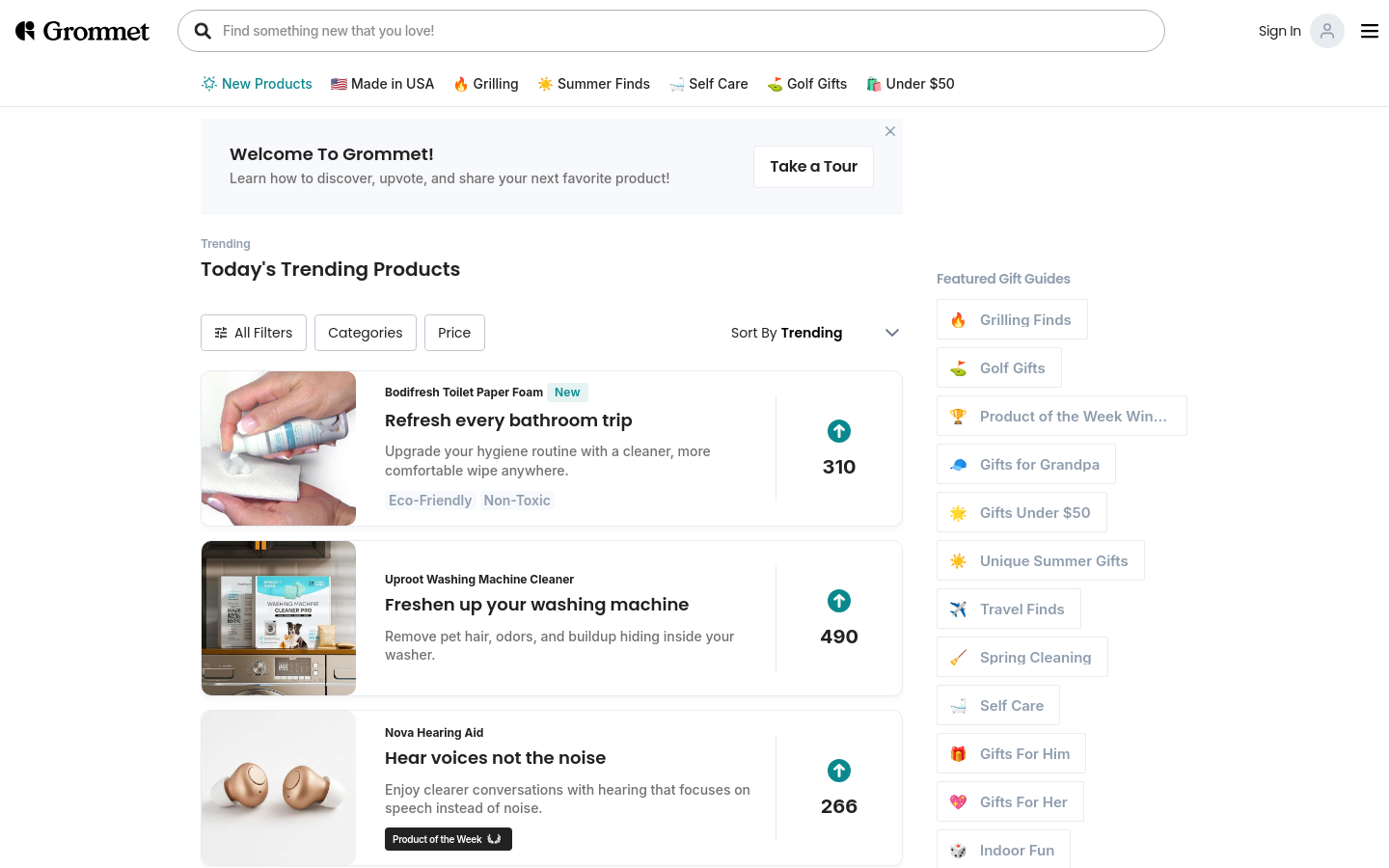Open the hamburger menu icon

tap(1370, 31)
